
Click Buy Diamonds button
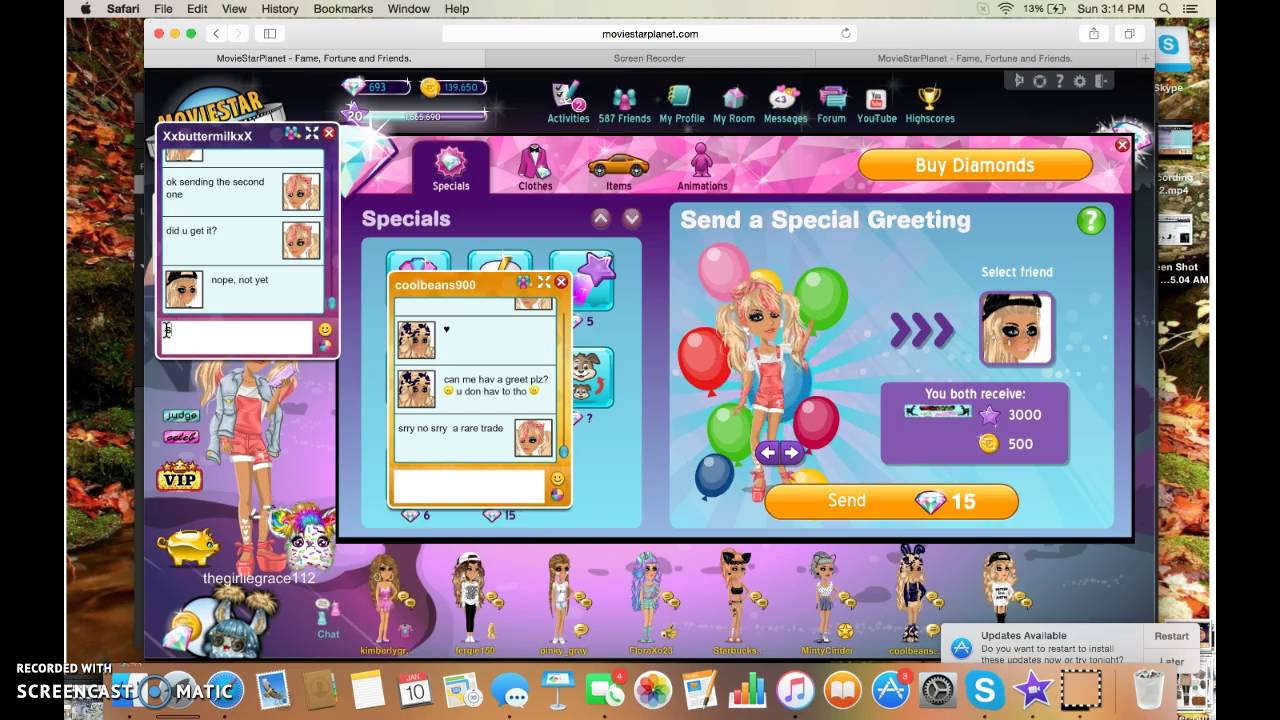click(975, 165)
